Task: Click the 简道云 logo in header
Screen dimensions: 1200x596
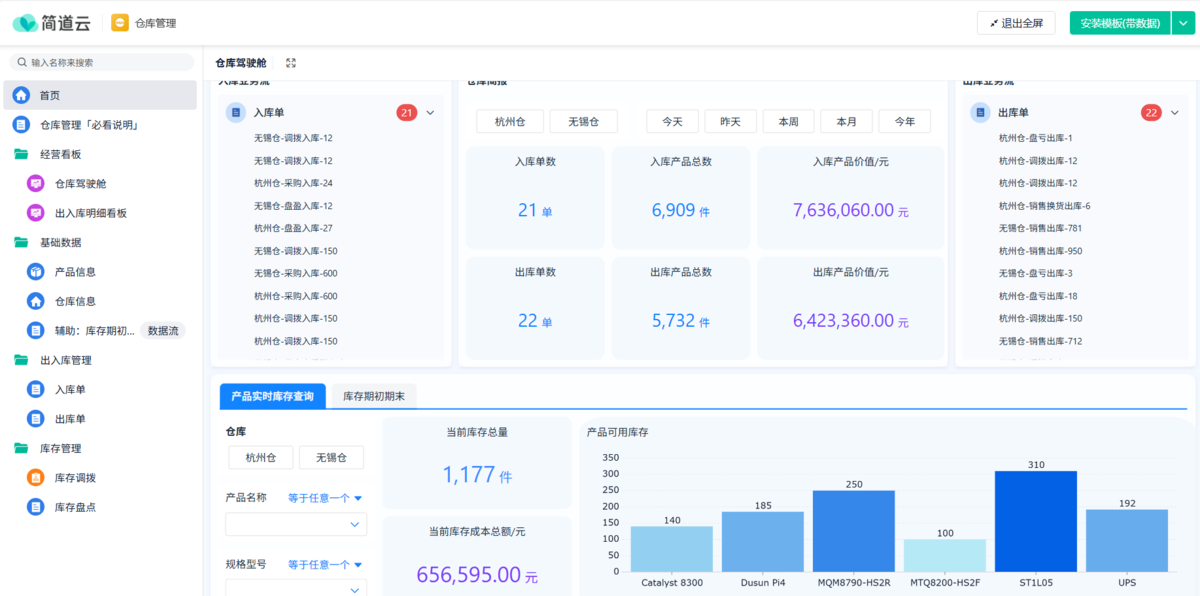Action: [53, 22]
